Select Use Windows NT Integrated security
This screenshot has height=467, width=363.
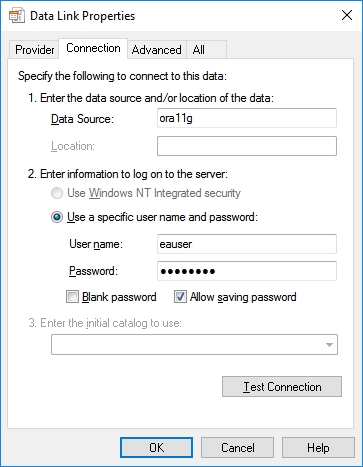(x=57, y=193)
